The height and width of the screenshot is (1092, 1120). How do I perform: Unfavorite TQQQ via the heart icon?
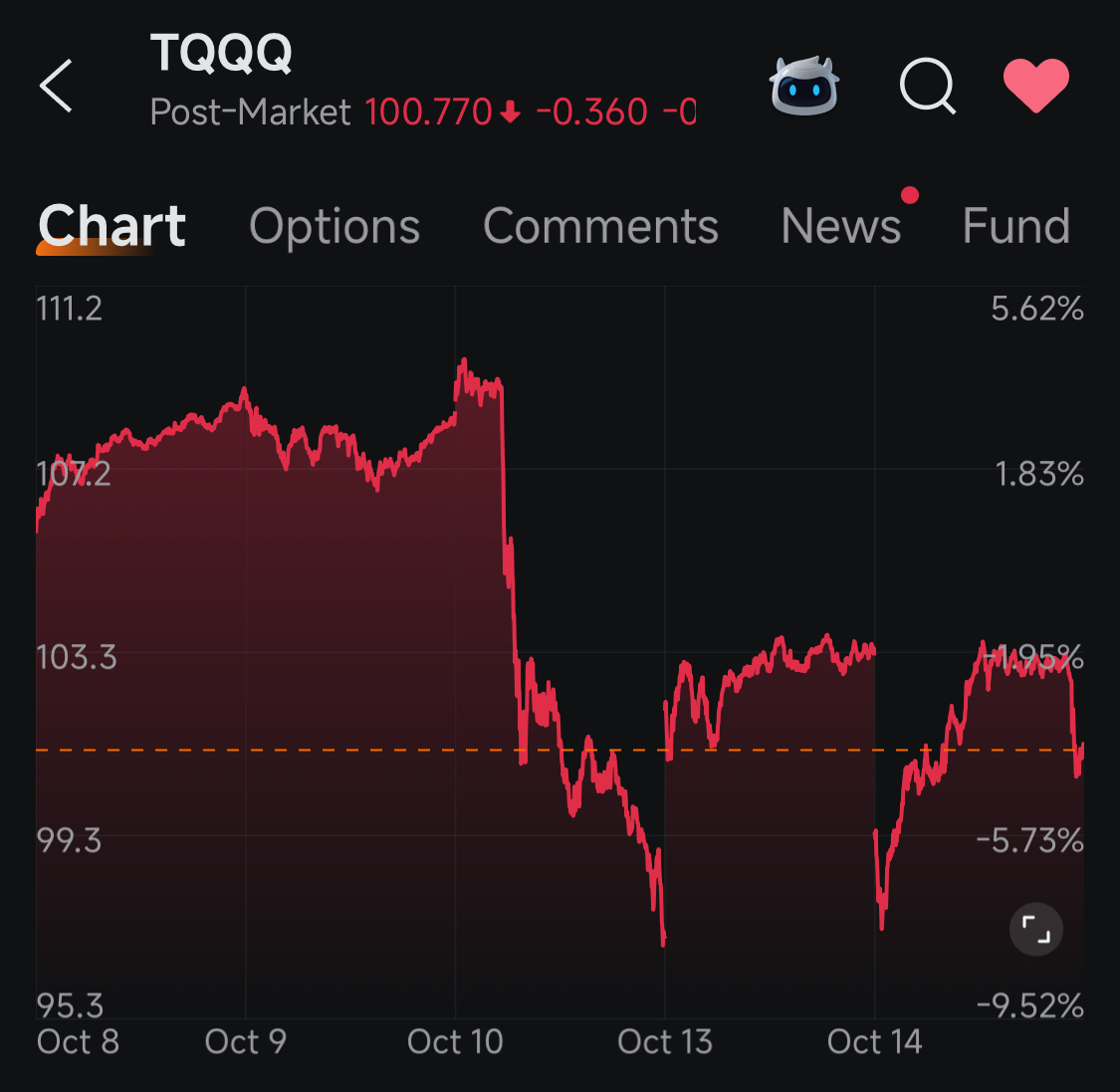1037,87
